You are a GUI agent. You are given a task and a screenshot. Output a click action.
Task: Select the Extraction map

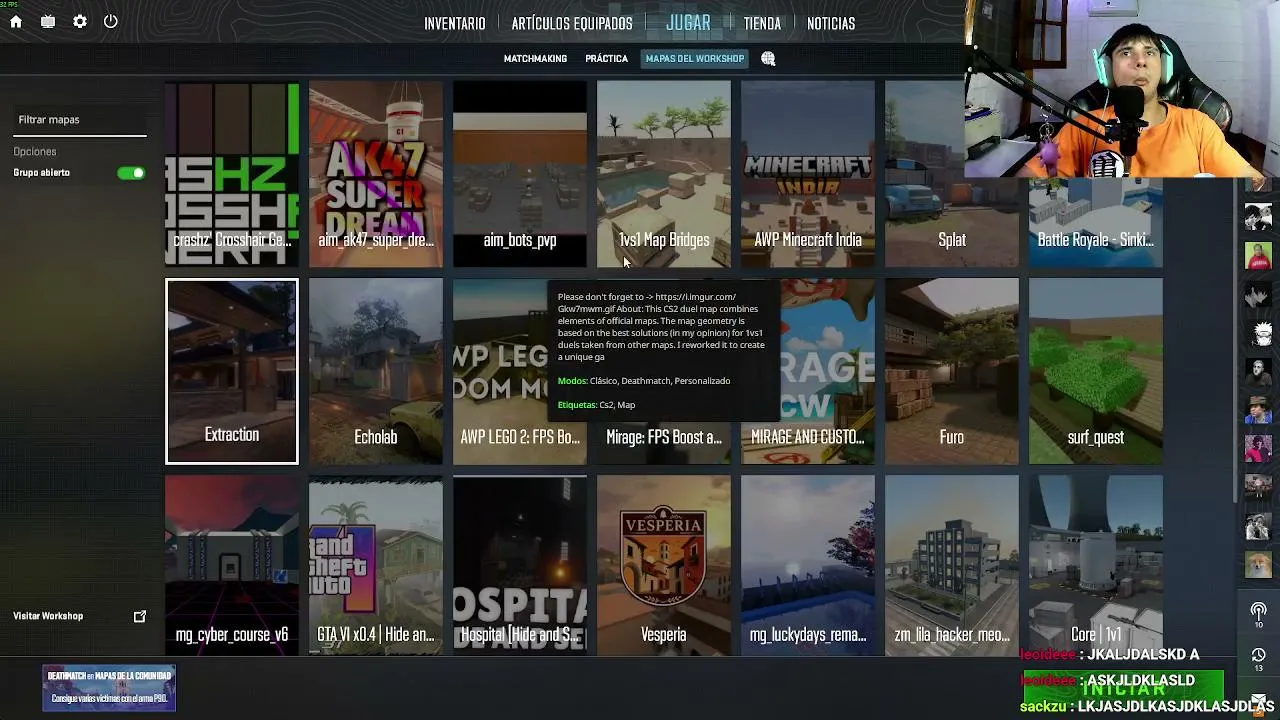click(232, 371)
